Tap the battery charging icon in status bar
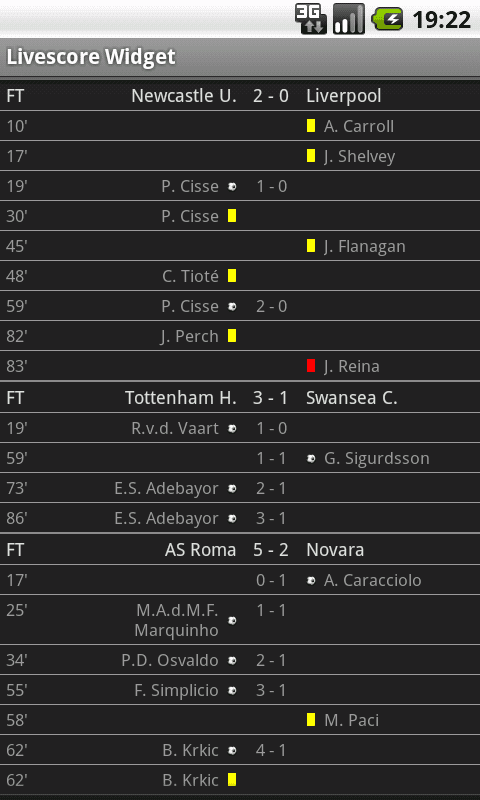 click(387, 20)
